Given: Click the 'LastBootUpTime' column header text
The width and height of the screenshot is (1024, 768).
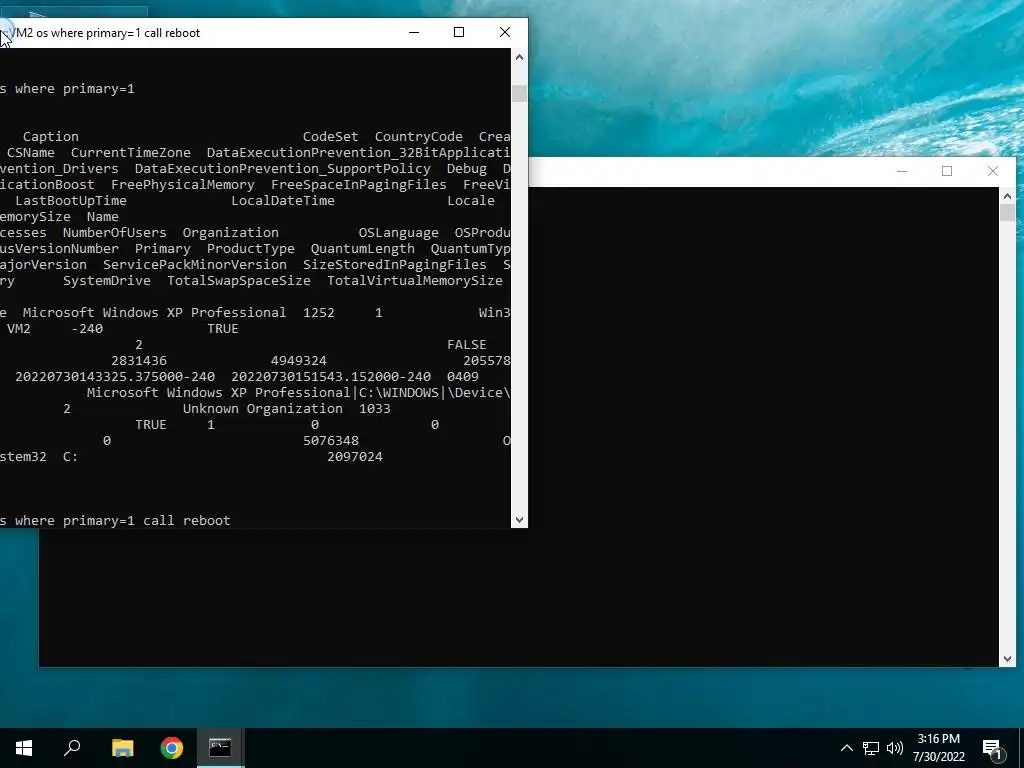Looking at the screenshot, I should pos(71,200).
